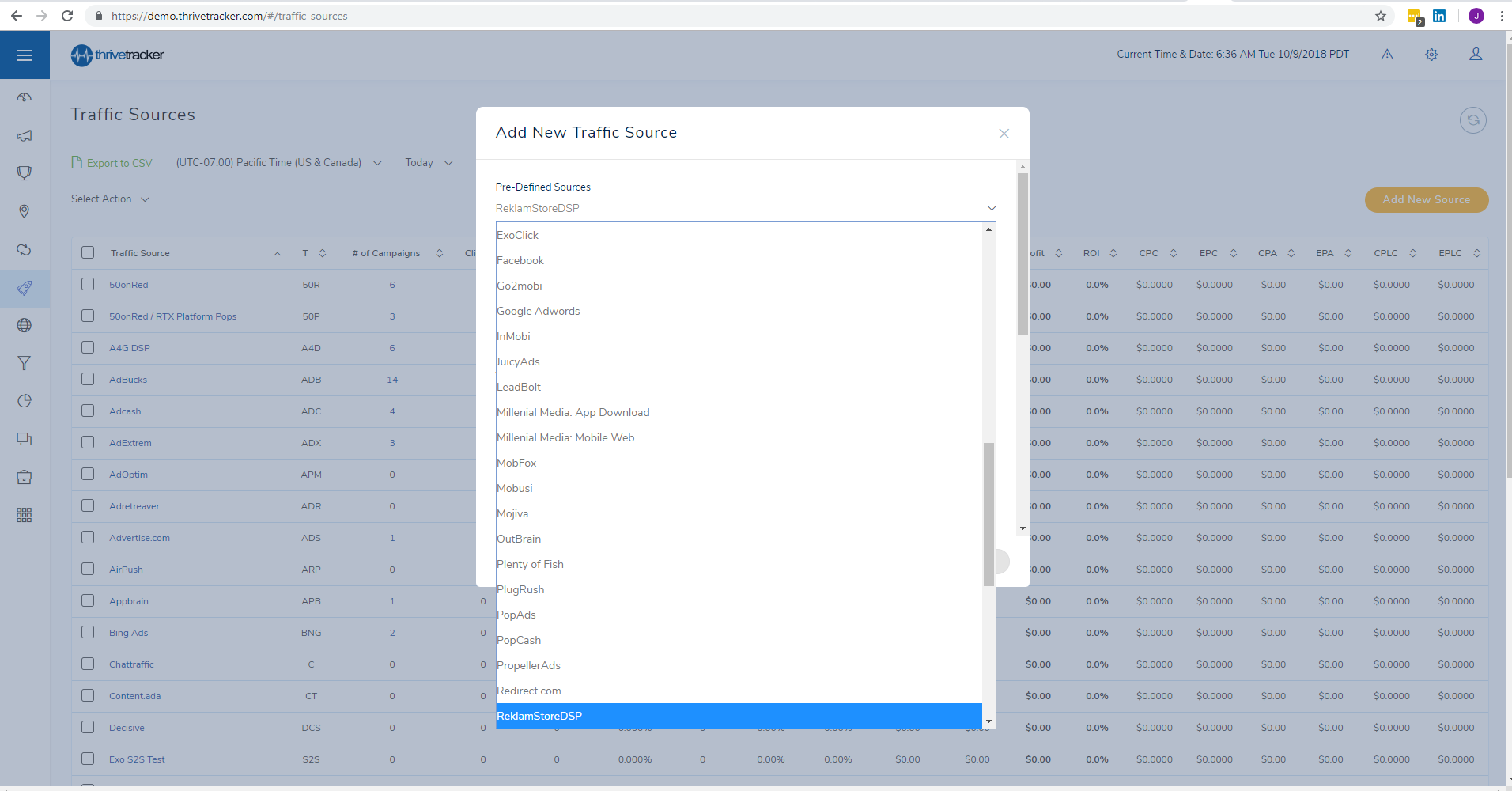The width and height of the screenshot is (1512, 791).
Task: Open the timezone Pacific Time dropdown
Action: 278,163
